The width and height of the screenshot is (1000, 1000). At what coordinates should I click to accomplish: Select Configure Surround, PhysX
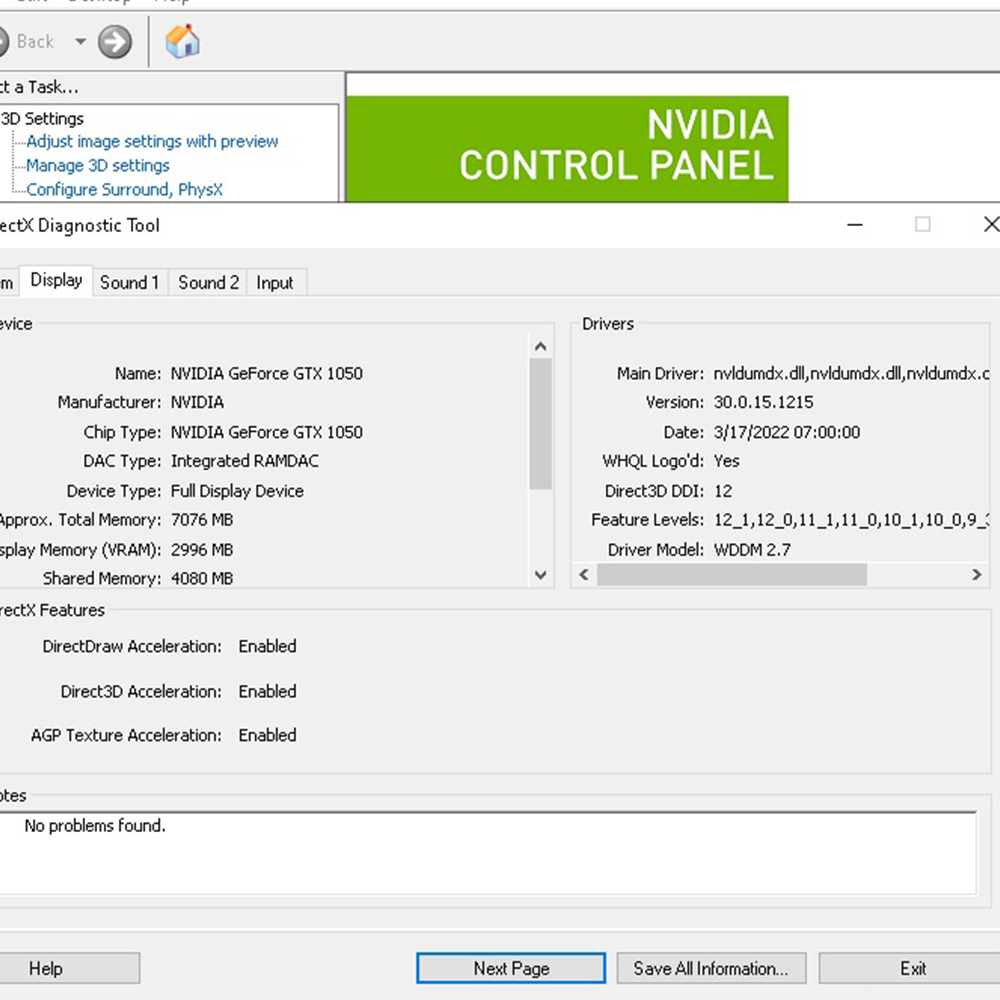click(124, 189)
